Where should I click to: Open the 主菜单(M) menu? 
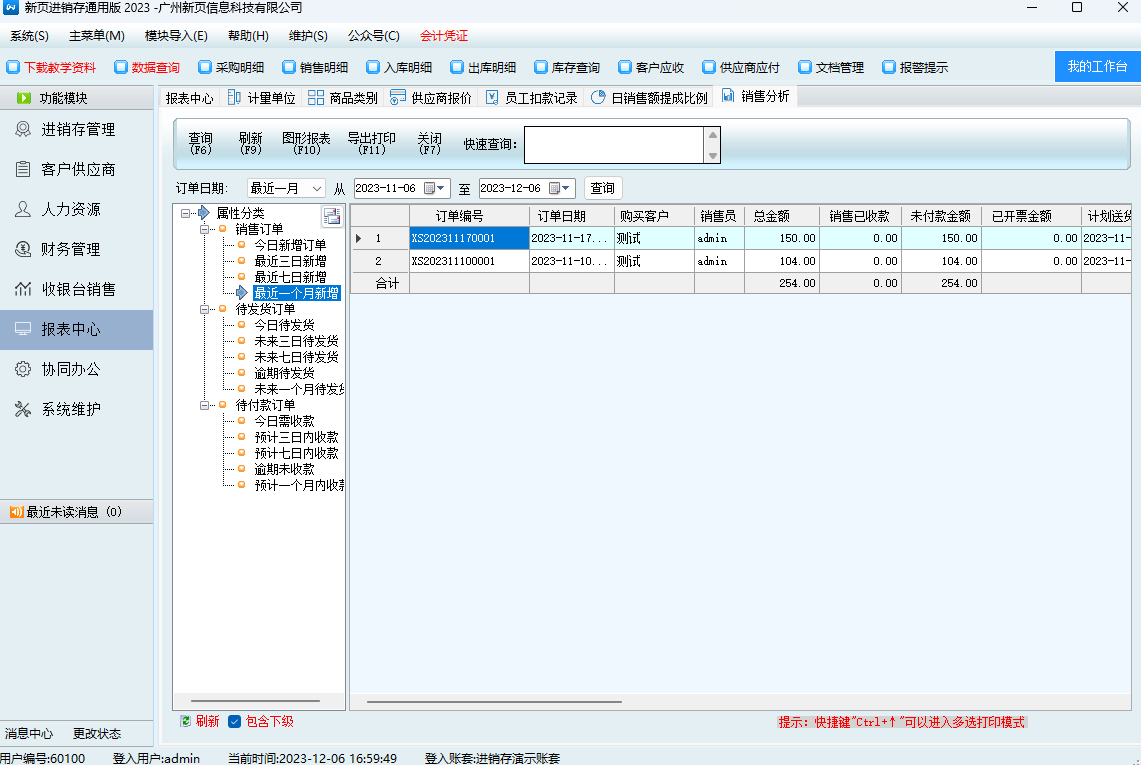point(97,36)
